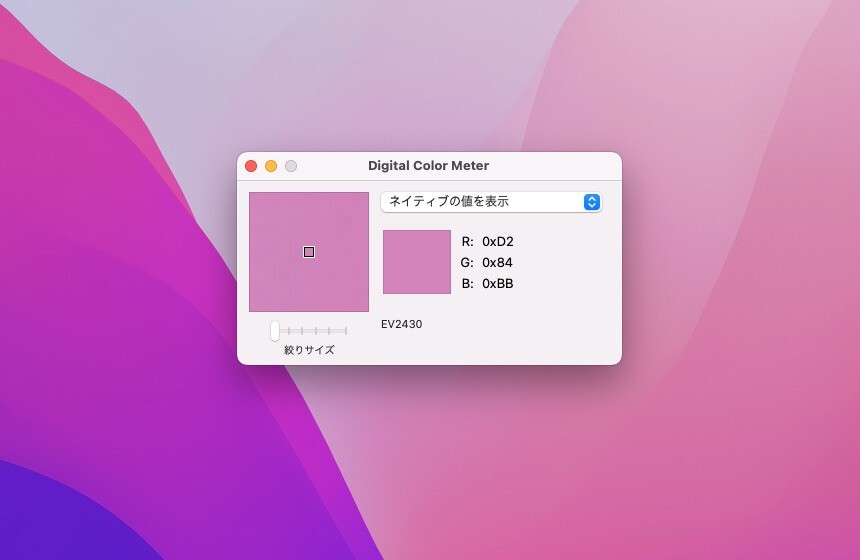Open the ネイティブの値を表示 color space dropdown
This screenshot has height=560, width=860.
pos(491,202)
